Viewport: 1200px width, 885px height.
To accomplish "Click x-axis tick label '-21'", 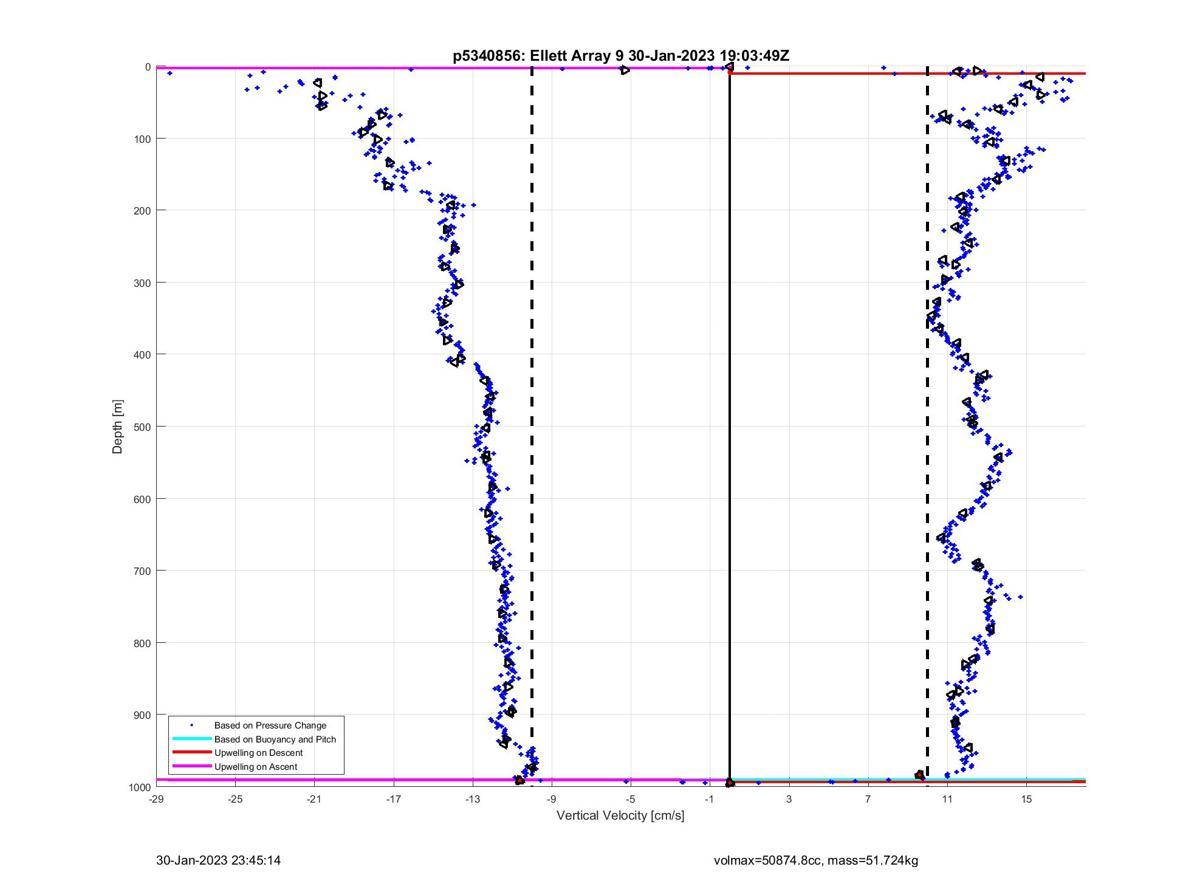I will coord(314,798).
